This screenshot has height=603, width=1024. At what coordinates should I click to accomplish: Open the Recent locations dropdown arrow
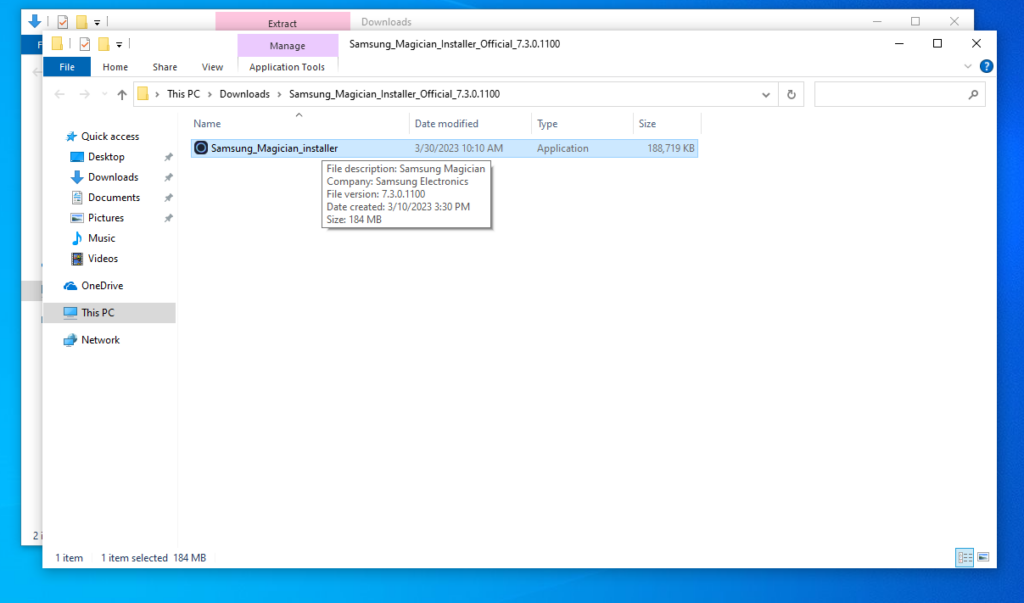104,94
